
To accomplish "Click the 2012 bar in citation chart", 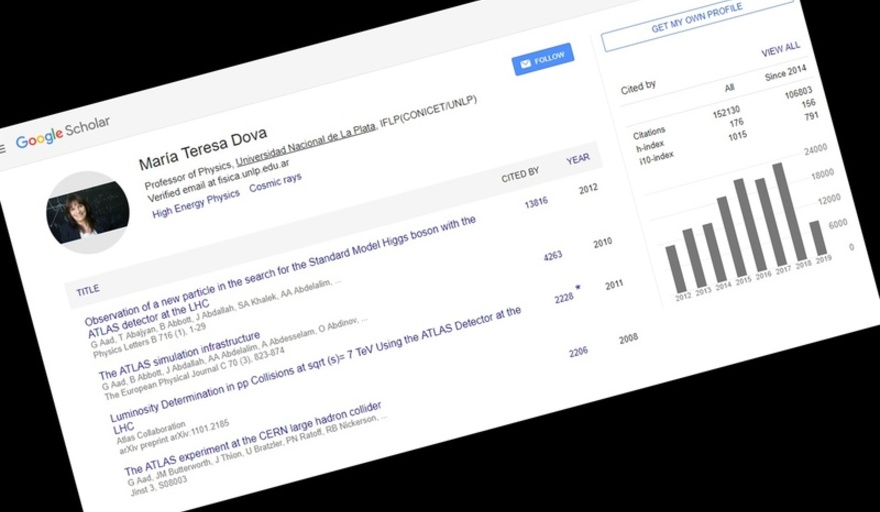I will click(676, 269).
